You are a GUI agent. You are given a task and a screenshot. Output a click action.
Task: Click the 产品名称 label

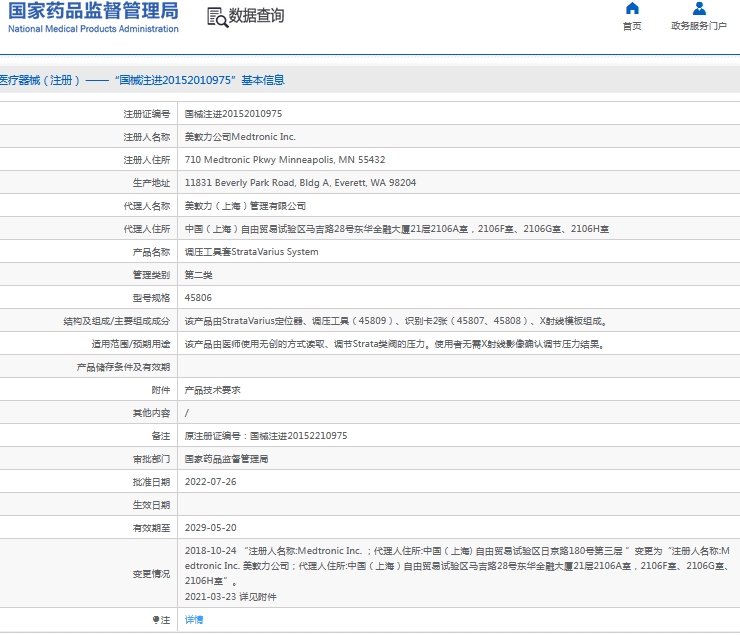coord(151,252)
